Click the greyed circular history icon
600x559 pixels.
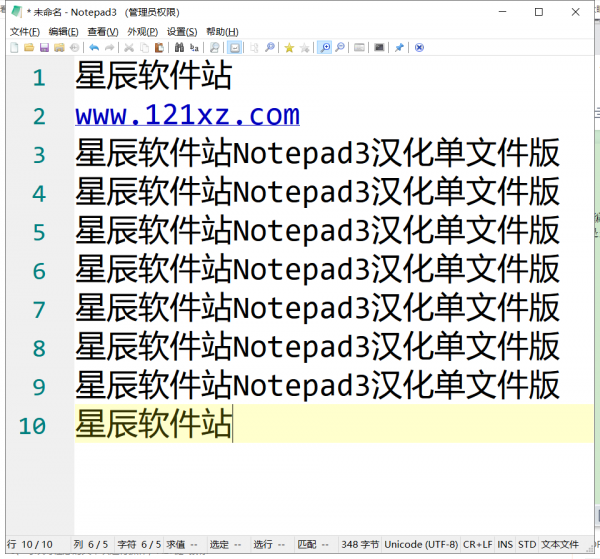[75, 47]
